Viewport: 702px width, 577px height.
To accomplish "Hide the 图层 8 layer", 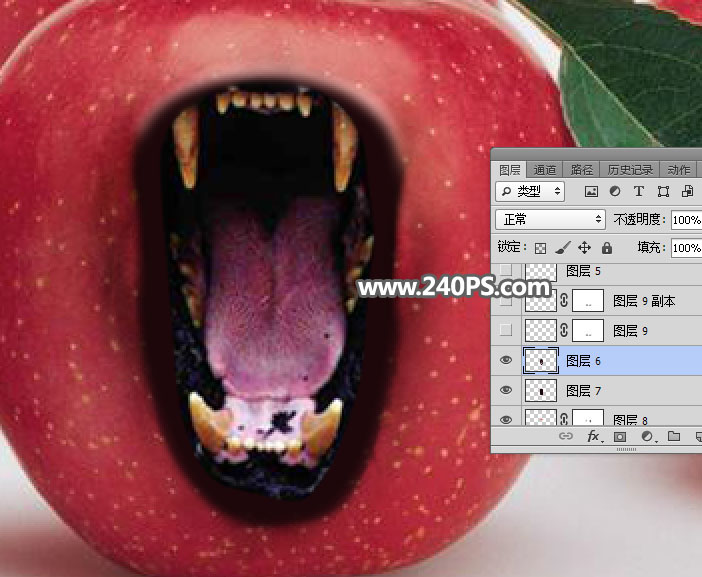I will (506, 420).
